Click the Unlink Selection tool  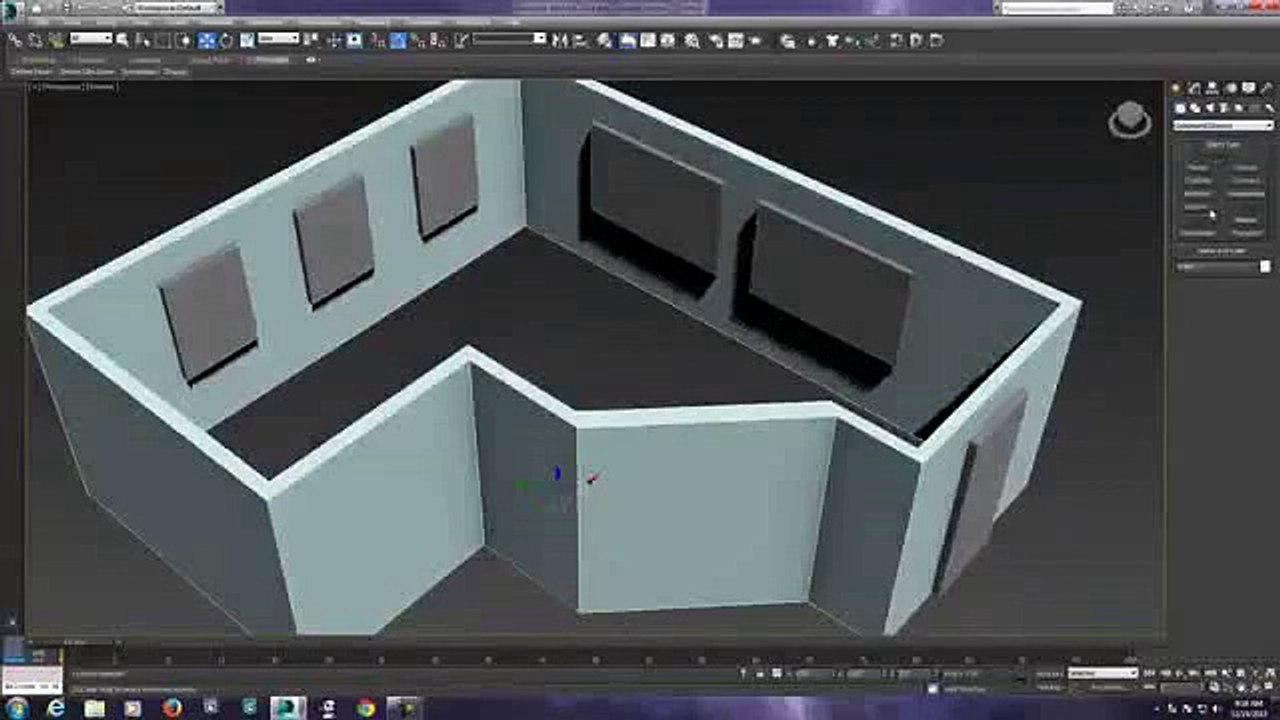pos(34,41)
